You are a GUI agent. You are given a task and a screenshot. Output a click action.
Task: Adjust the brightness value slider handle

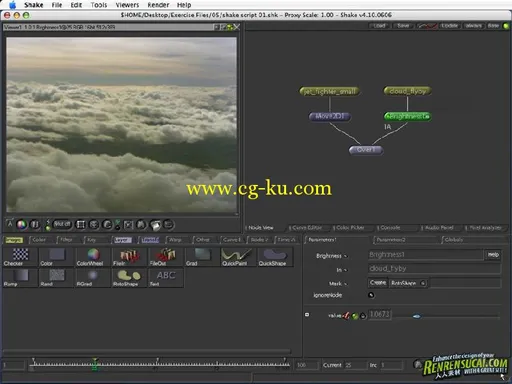(416, 316)
